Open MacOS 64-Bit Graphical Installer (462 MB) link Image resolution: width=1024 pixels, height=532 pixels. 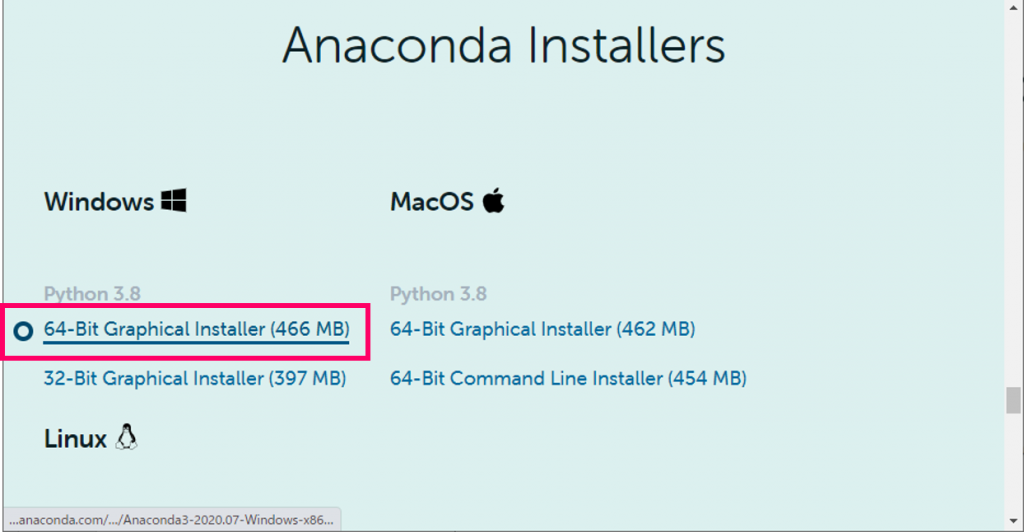tap(542, 329)
